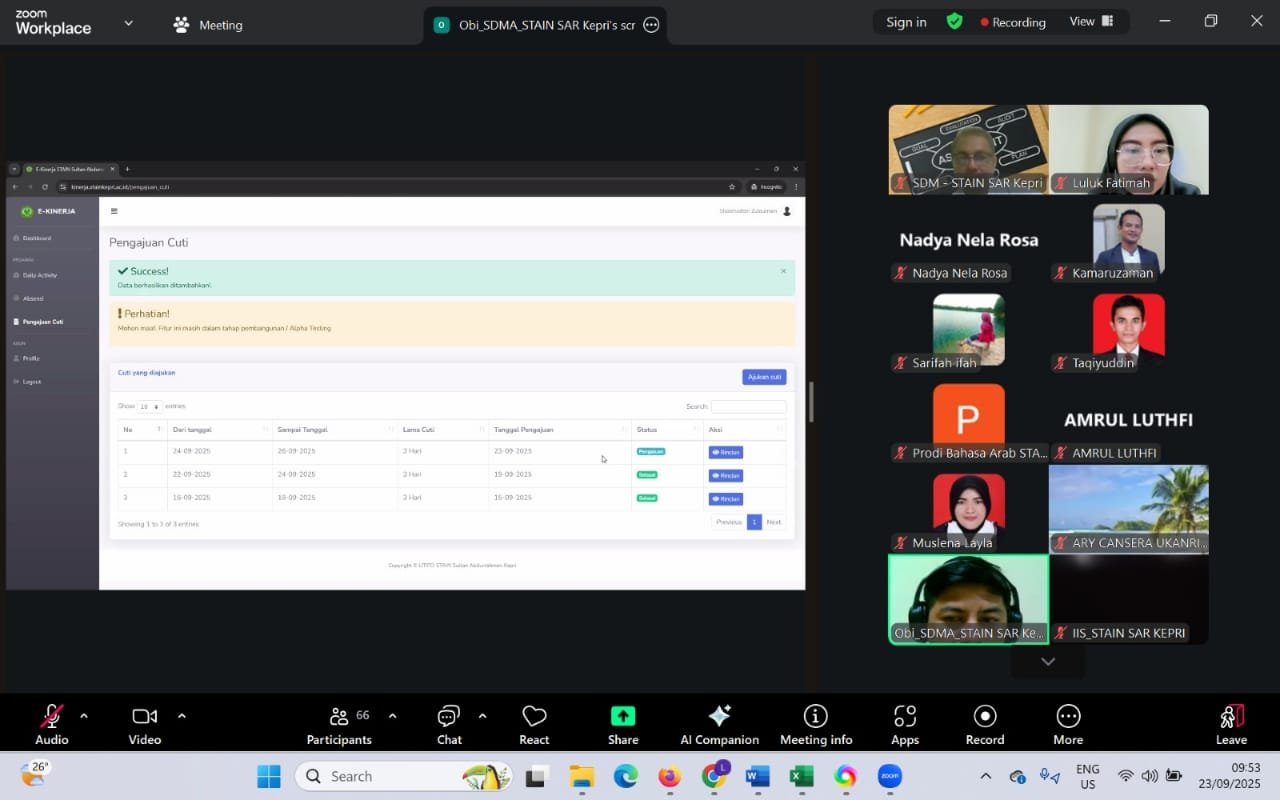The image size is (1280, 800).
Task: Open the View layout menu
Action: 1091,22
